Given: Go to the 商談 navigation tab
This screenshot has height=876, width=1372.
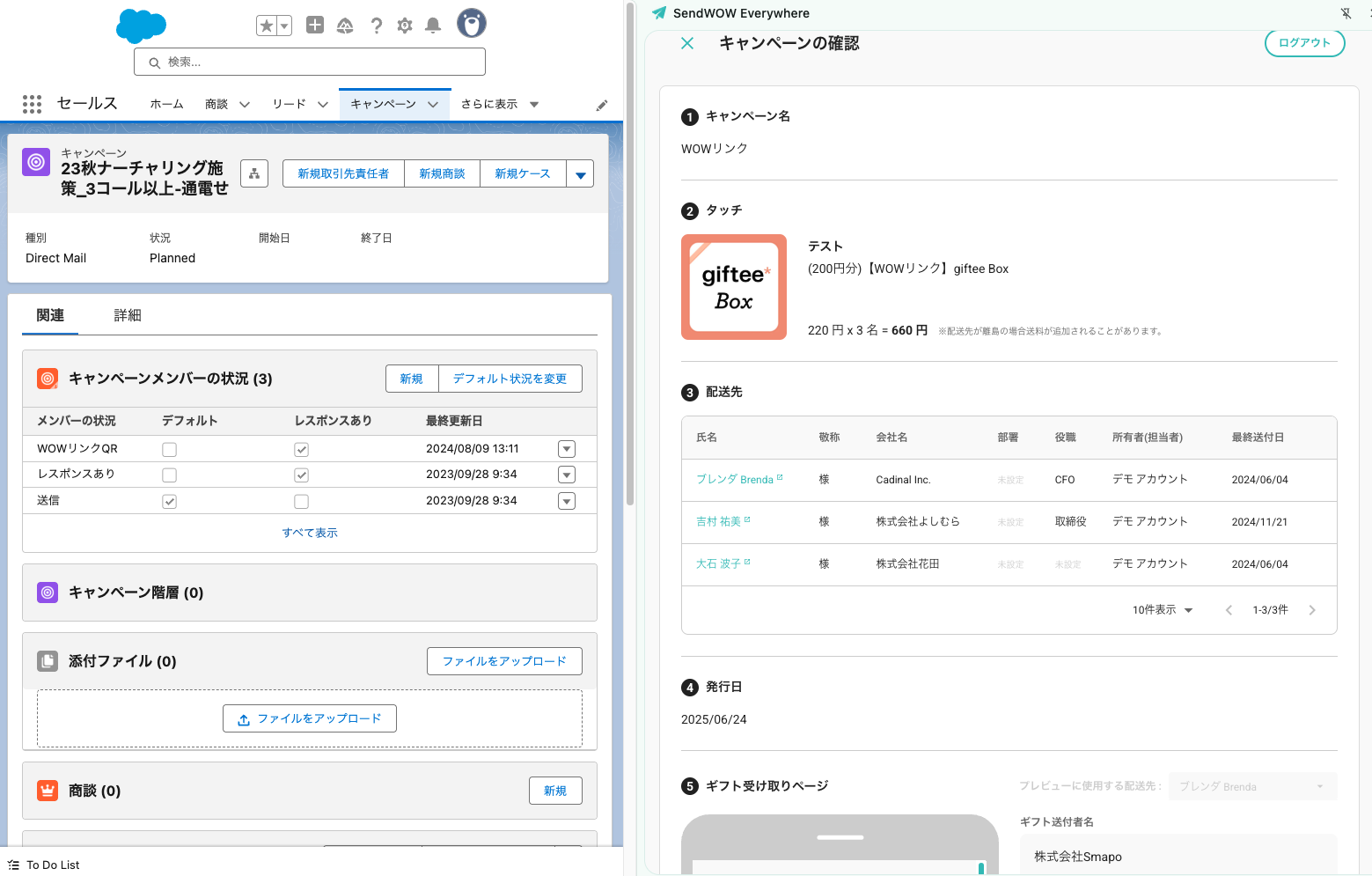Looking at the screenshot, I should [x=216, y=104].
